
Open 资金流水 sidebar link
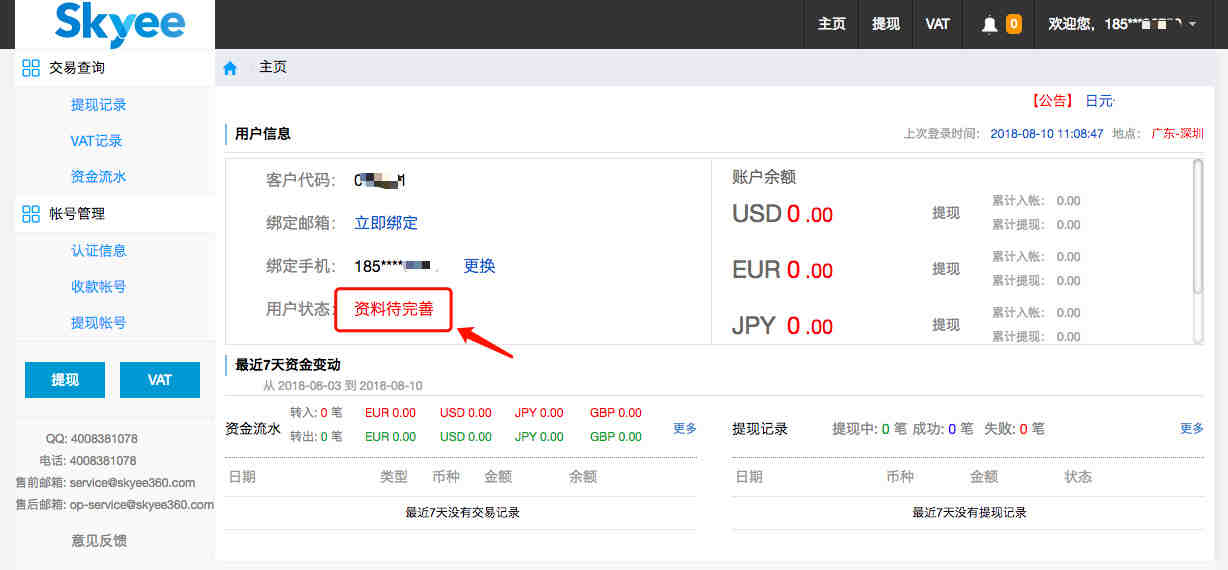point(98,177)
